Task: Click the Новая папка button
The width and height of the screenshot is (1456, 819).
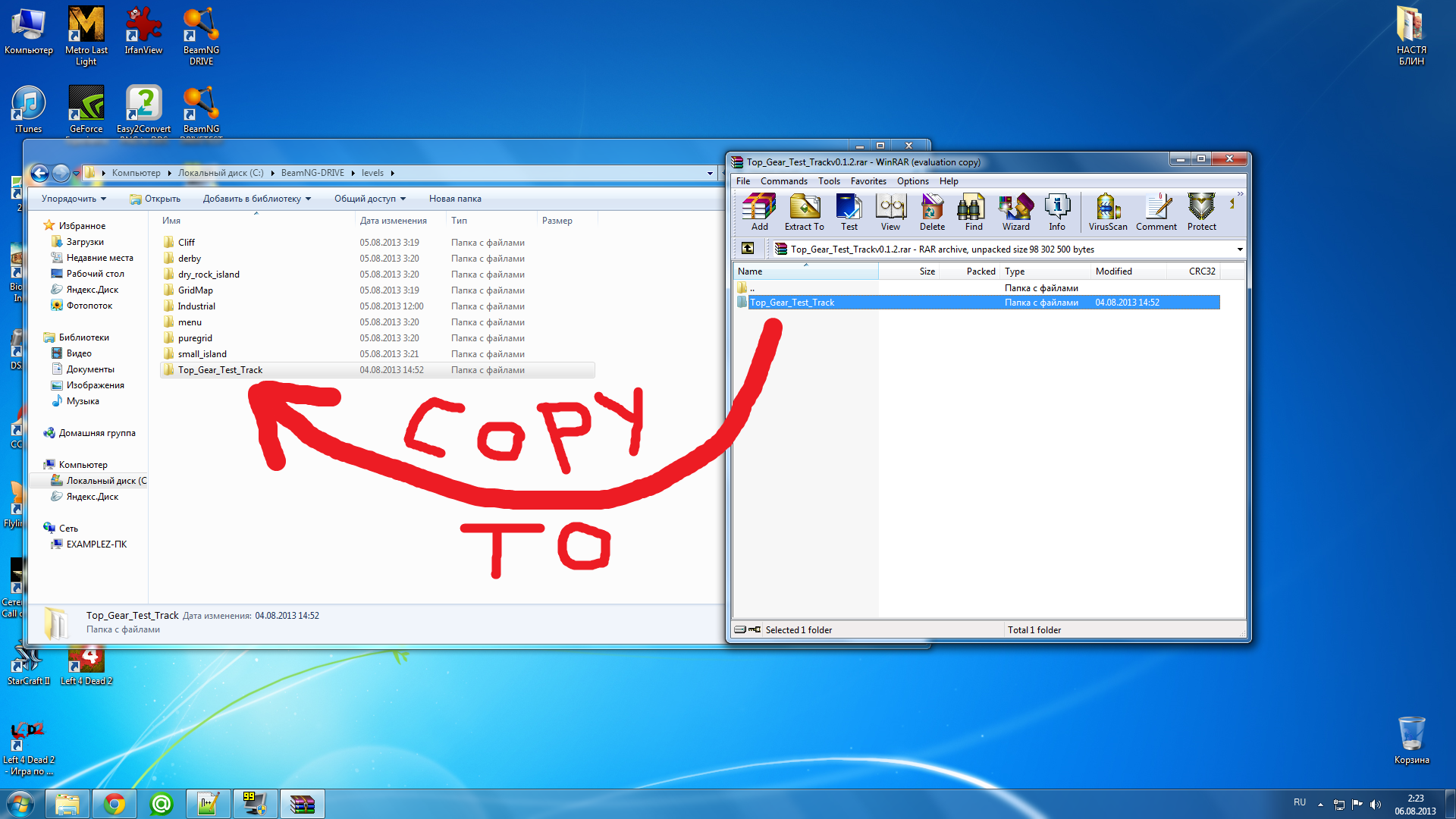Action: (x=455, y=199)
